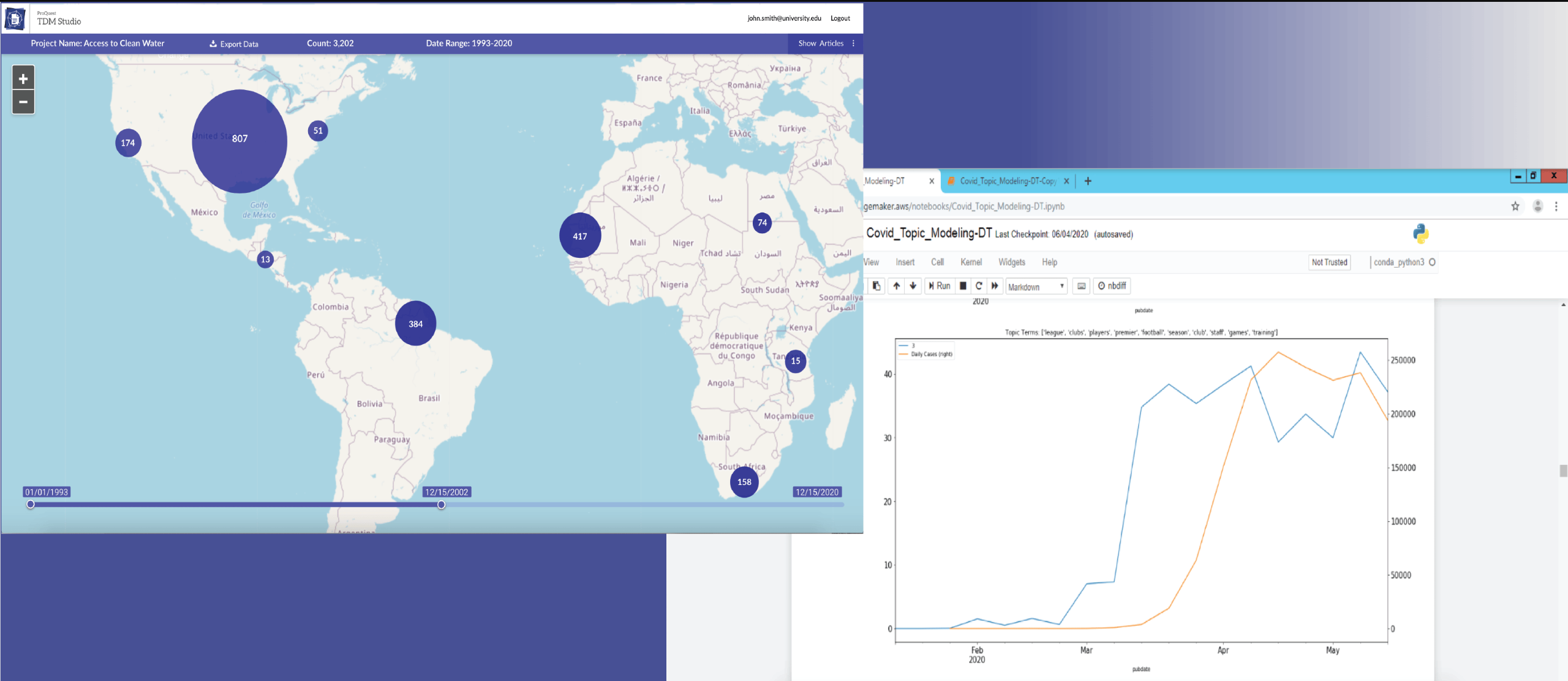Image resolution: width=1568 pixels, height=681 pixels.
Task: Toggle Show Articles panel
Action: (x=820, y=43)
